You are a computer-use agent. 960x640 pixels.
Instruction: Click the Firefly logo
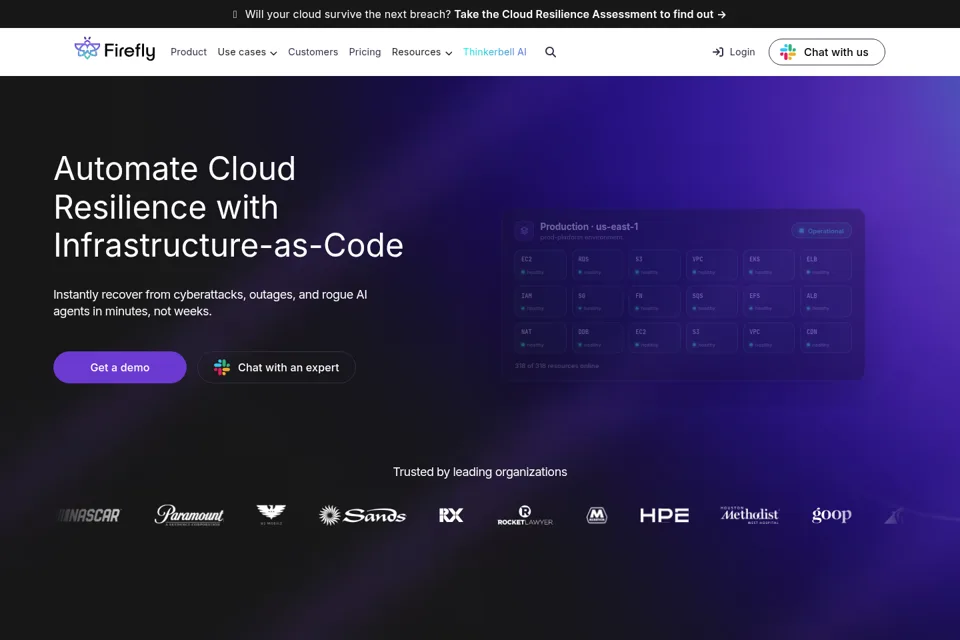tap(114, 50)
